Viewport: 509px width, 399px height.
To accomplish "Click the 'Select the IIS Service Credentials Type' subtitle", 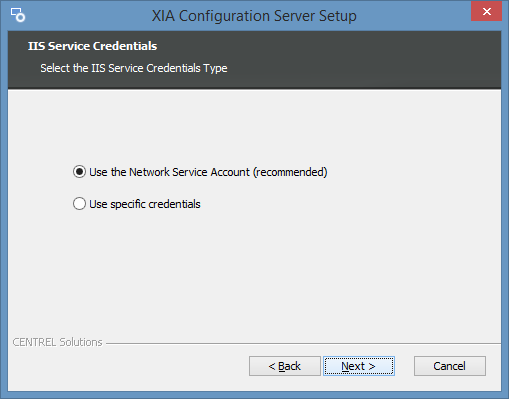I will click(x=134, y=68).
